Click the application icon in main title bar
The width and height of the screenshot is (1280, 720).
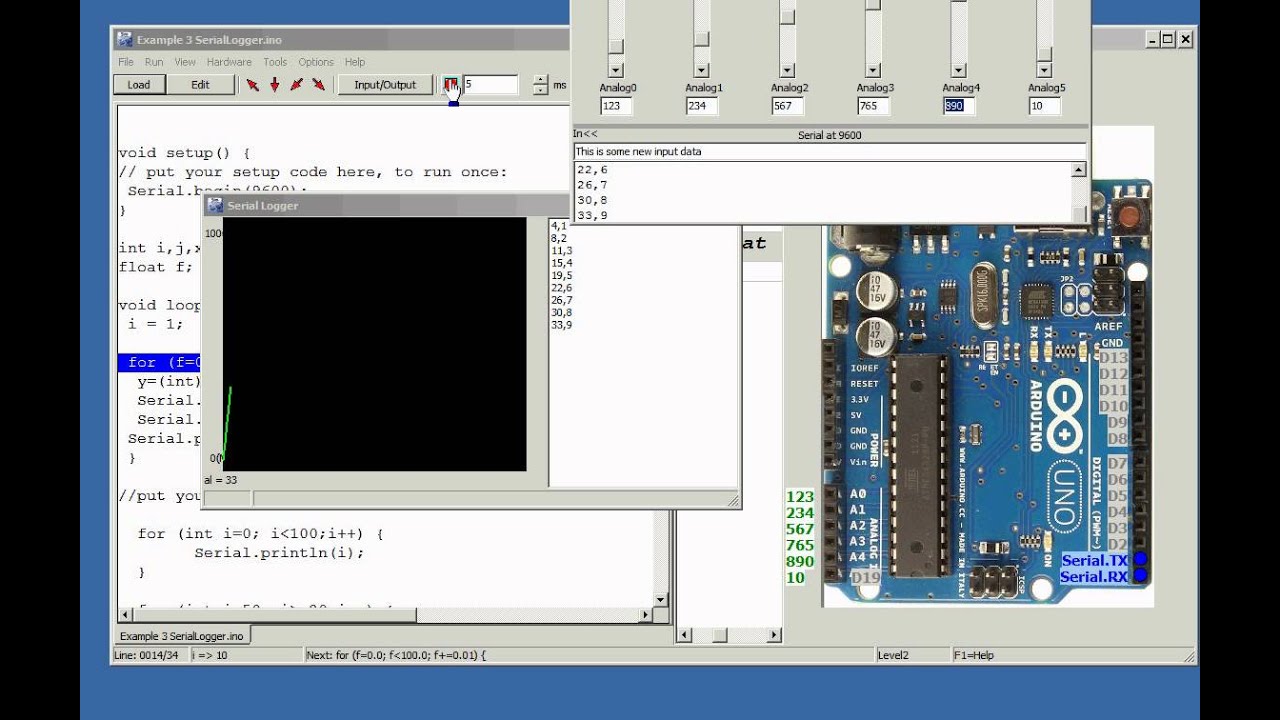(x=124, y=40)
